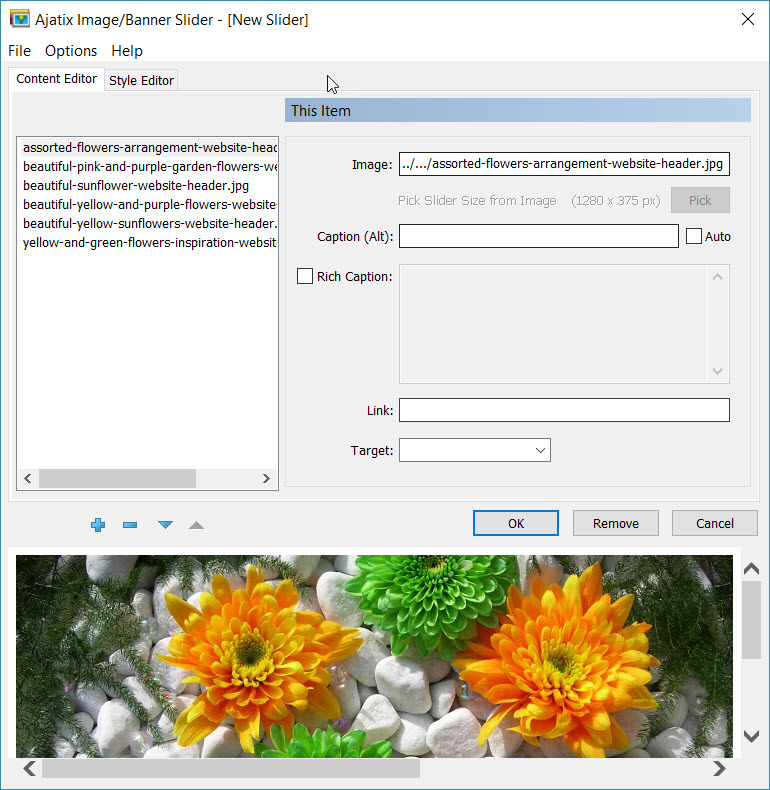Click the blue minus remove-item icon
770x790 pixels.
pos(130,525)
